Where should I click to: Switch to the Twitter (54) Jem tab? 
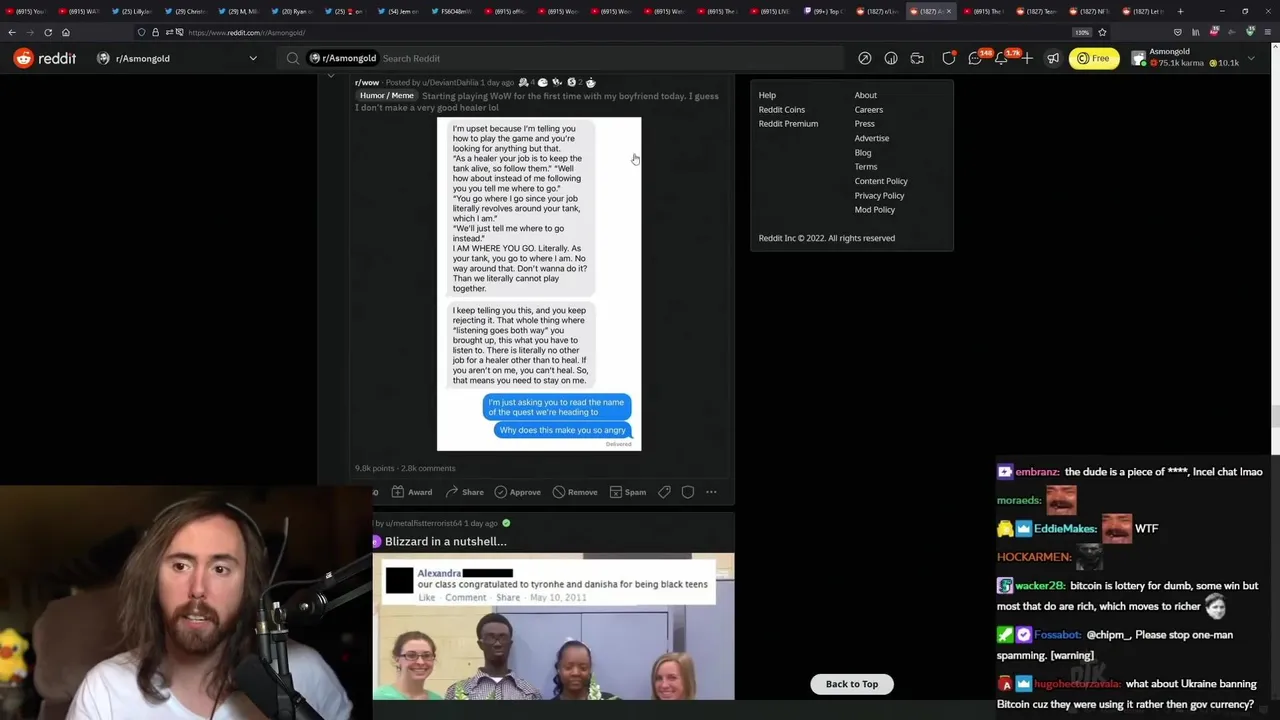coord(401,11)
